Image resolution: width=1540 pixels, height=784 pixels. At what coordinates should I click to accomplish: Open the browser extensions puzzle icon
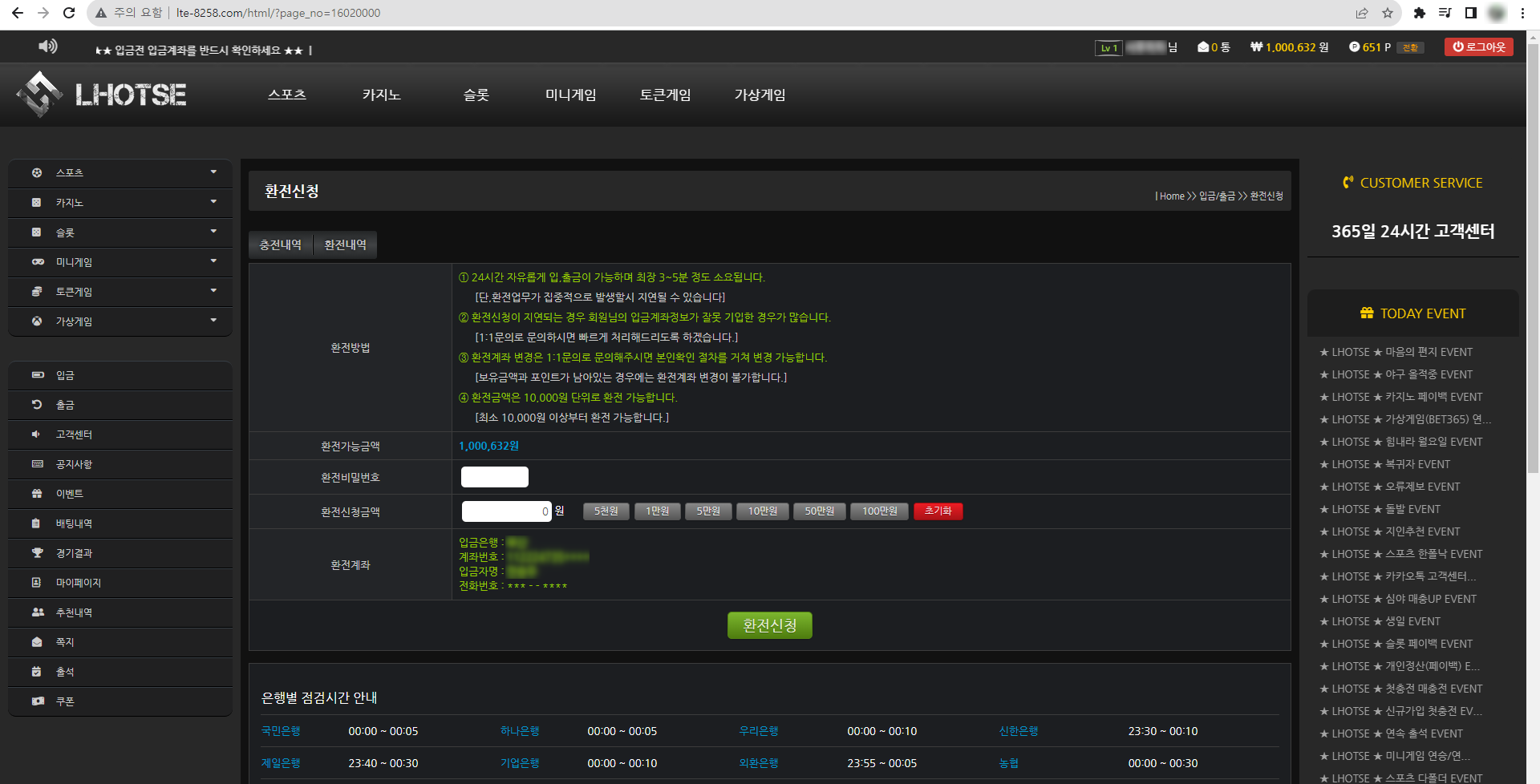pyautogui.click(x=1420, y=13)
